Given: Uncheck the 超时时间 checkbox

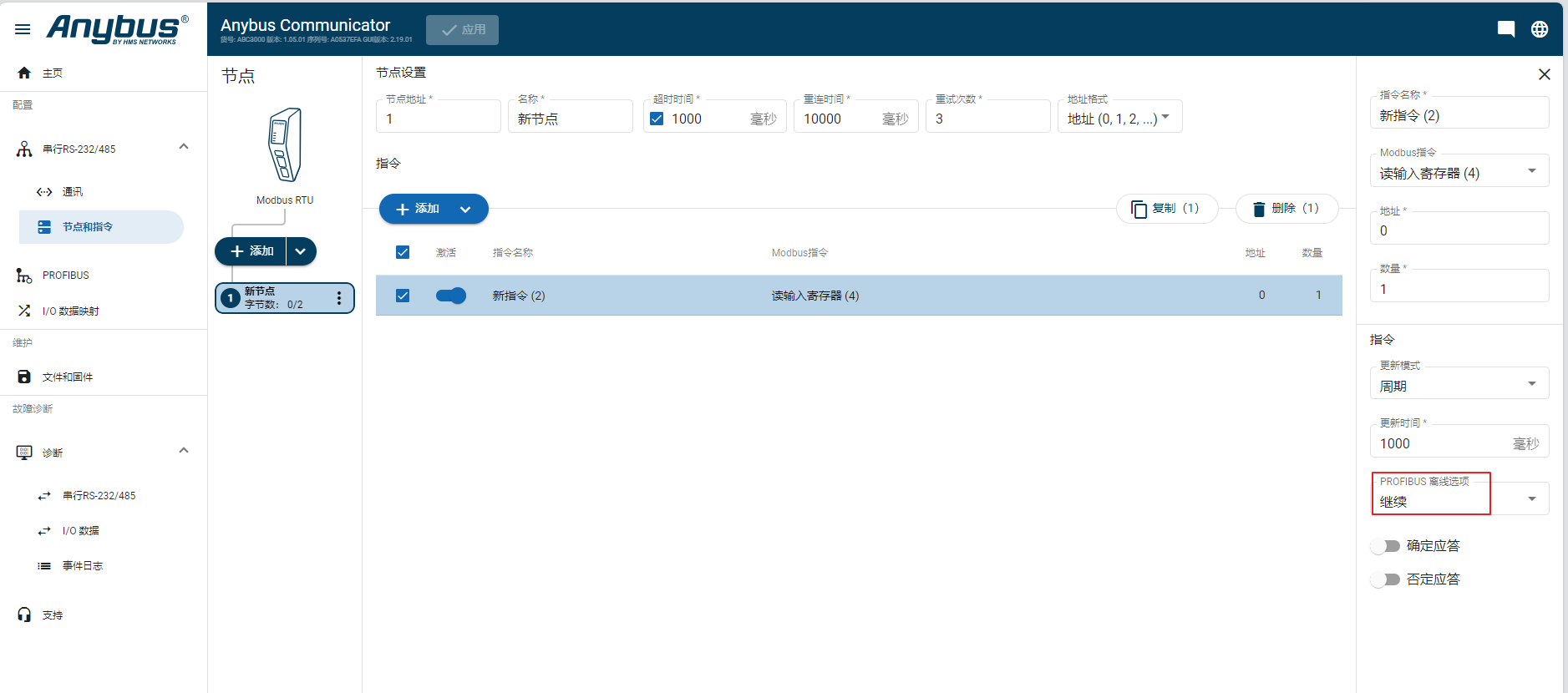Looking at the screenshot, I should point(657,119).
